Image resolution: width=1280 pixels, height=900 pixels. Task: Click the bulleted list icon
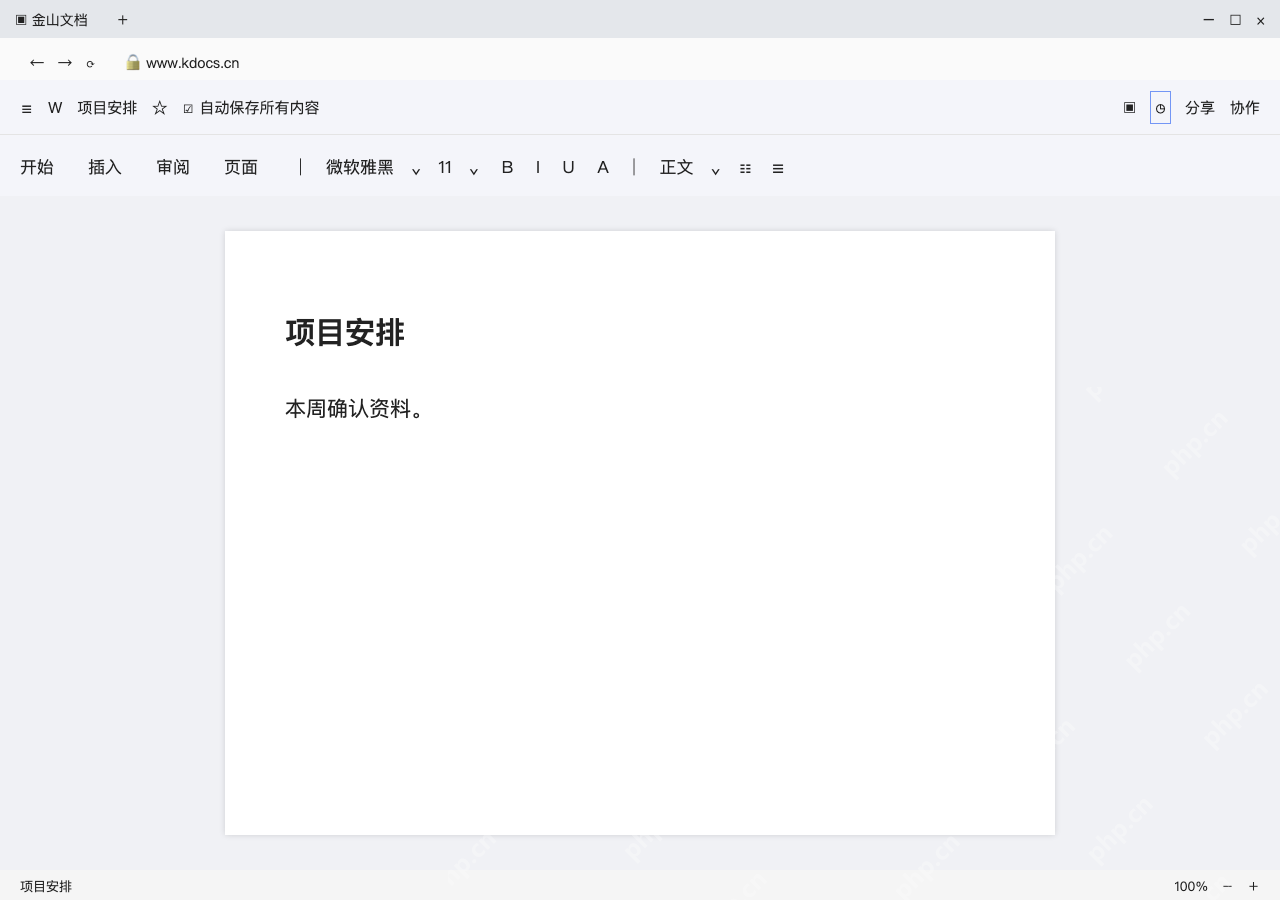point(745,169)
